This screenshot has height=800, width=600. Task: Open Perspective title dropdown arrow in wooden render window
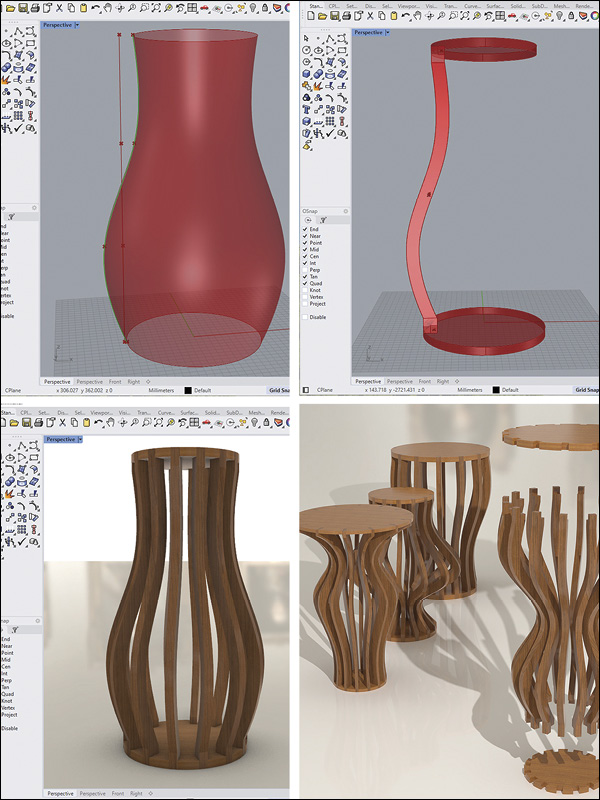(x=80, y=439)
